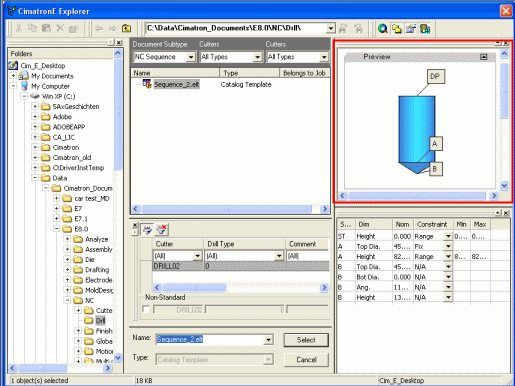Click the Cancel button
The height and width of the screenshot is (386, 515).
pyautogui.click(x=306, y=360)
